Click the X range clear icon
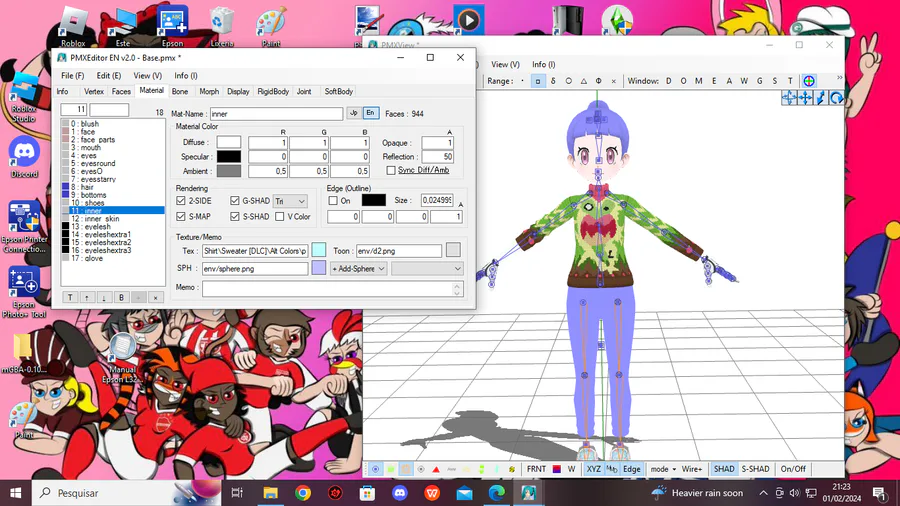This screenshot has height=506, width=900. coord(613,81)
